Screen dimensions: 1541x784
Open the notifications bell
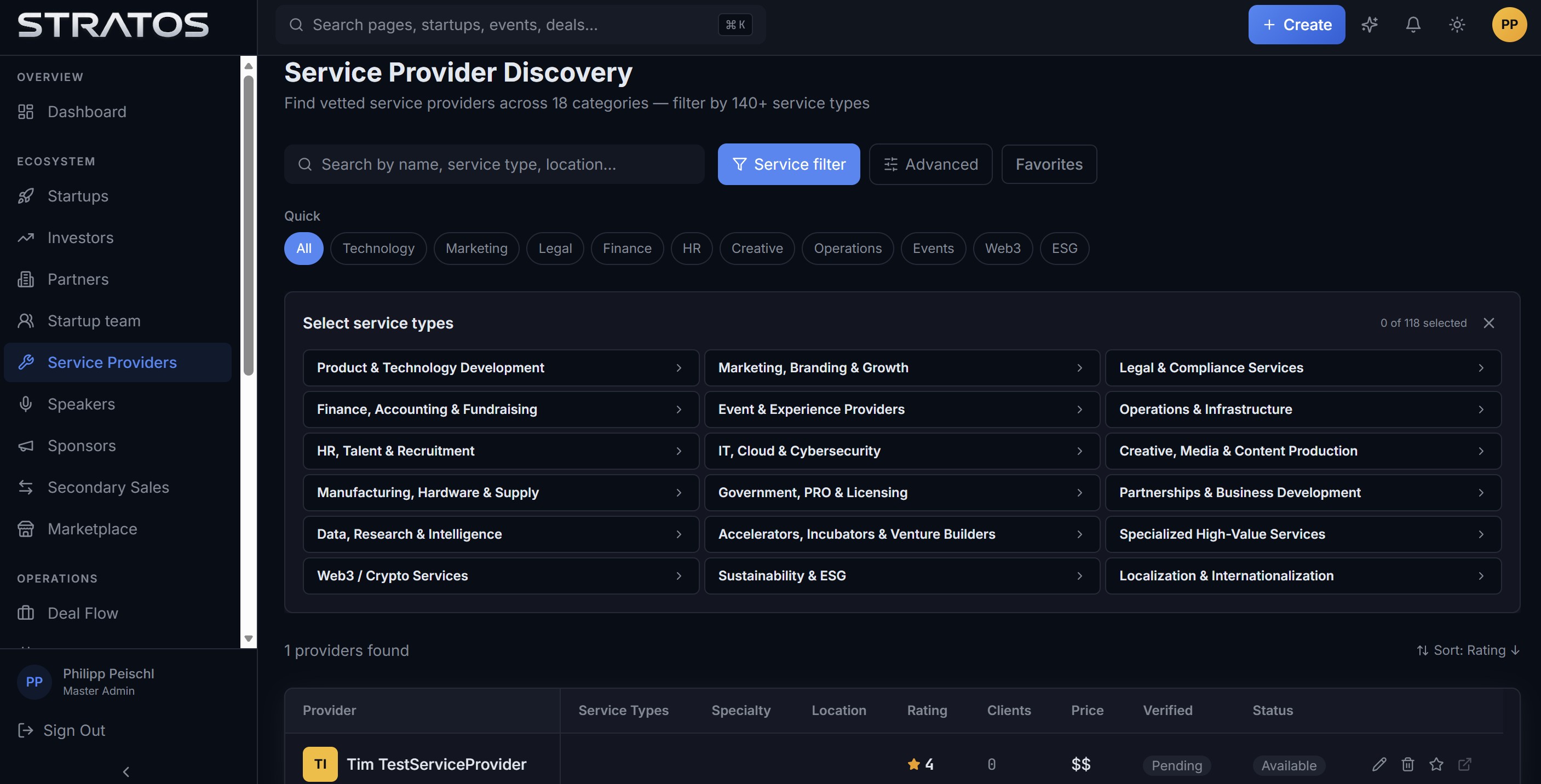[1413, 25]
